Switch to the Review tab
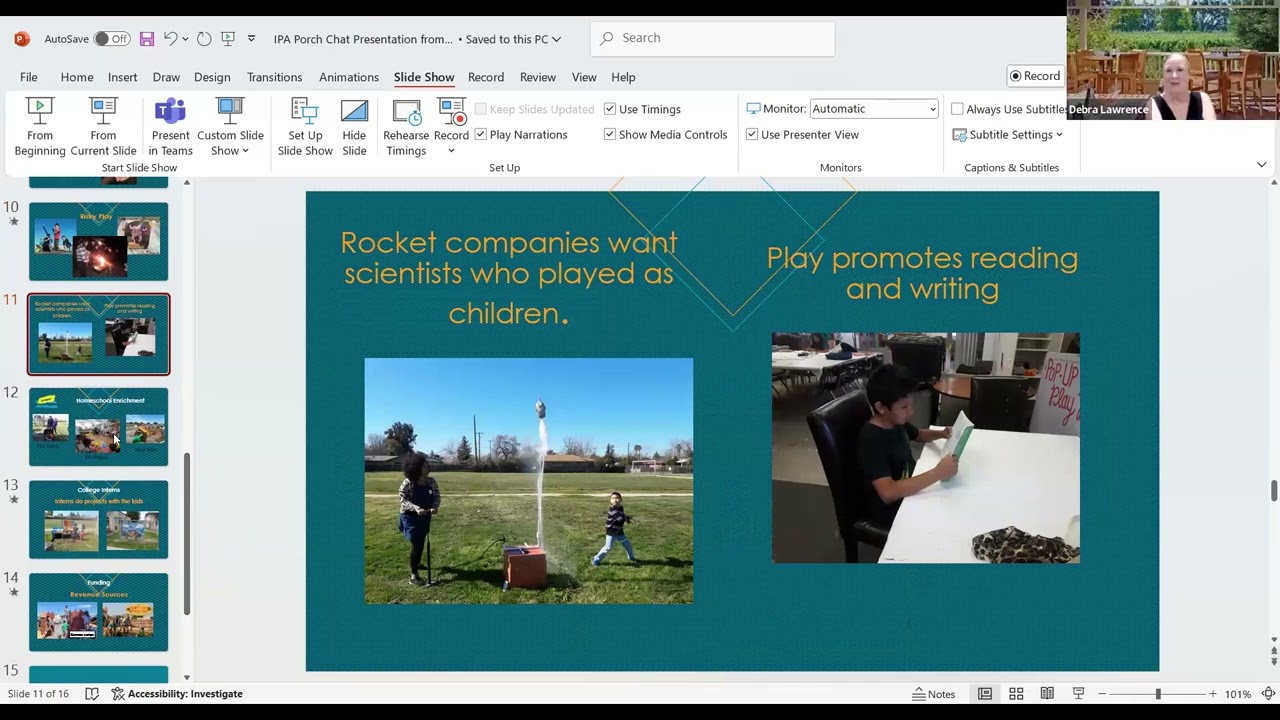1280x720 pixels. [537, 77]
